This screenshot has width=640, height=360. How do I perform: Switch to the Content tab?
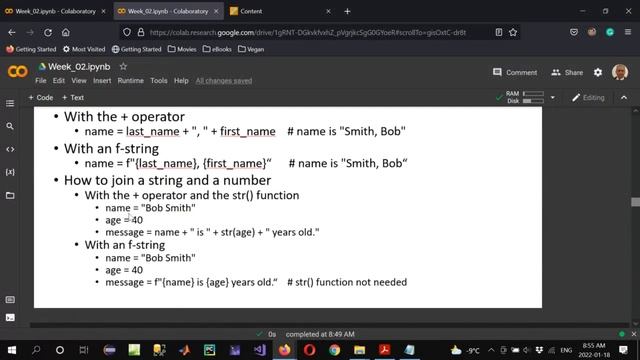pyautogui.click(x=281, y=11)
